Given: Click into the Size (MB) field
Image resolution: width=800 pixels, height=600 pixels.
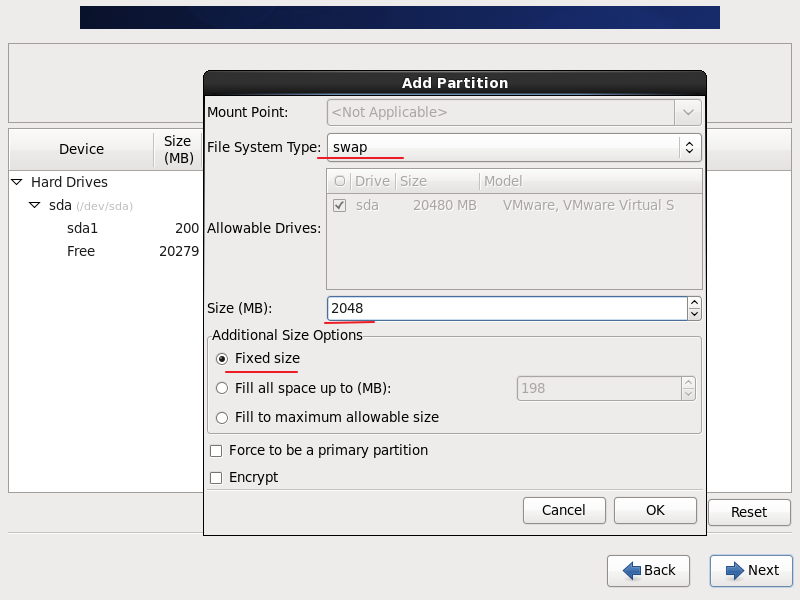Looking at the screenshot, I should pos(505,308).
